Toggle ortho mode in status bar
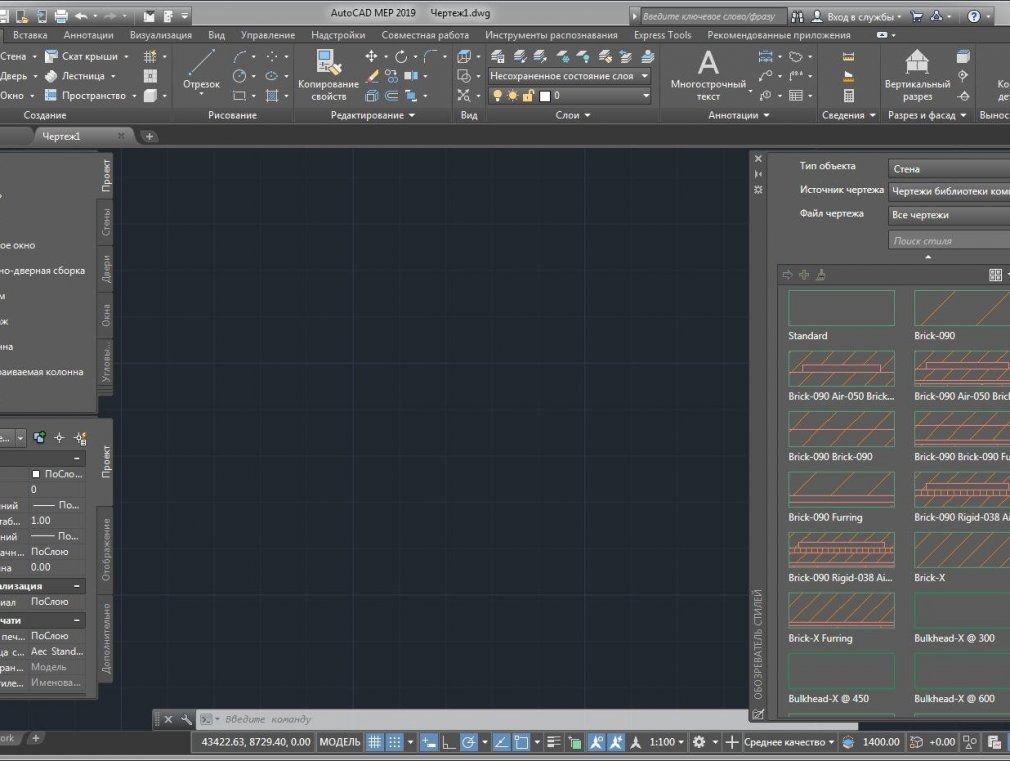The image size is (1010, 761). [x=448, y=742]
